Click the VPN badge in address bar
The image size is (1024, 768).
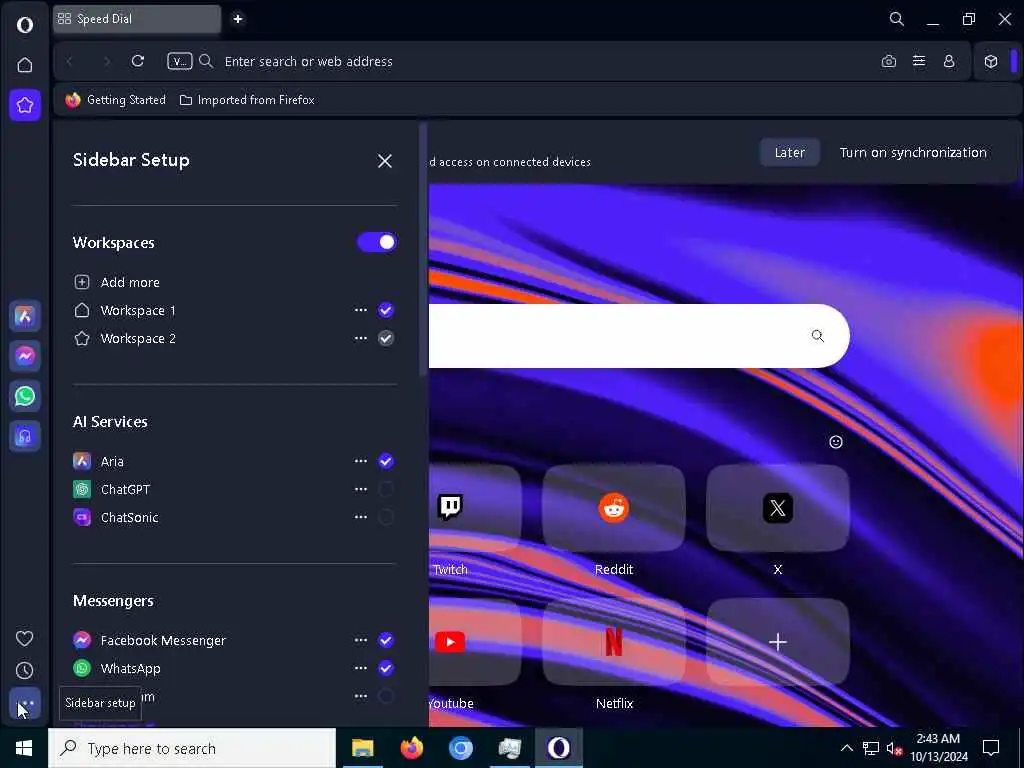[x=180, y=61]
